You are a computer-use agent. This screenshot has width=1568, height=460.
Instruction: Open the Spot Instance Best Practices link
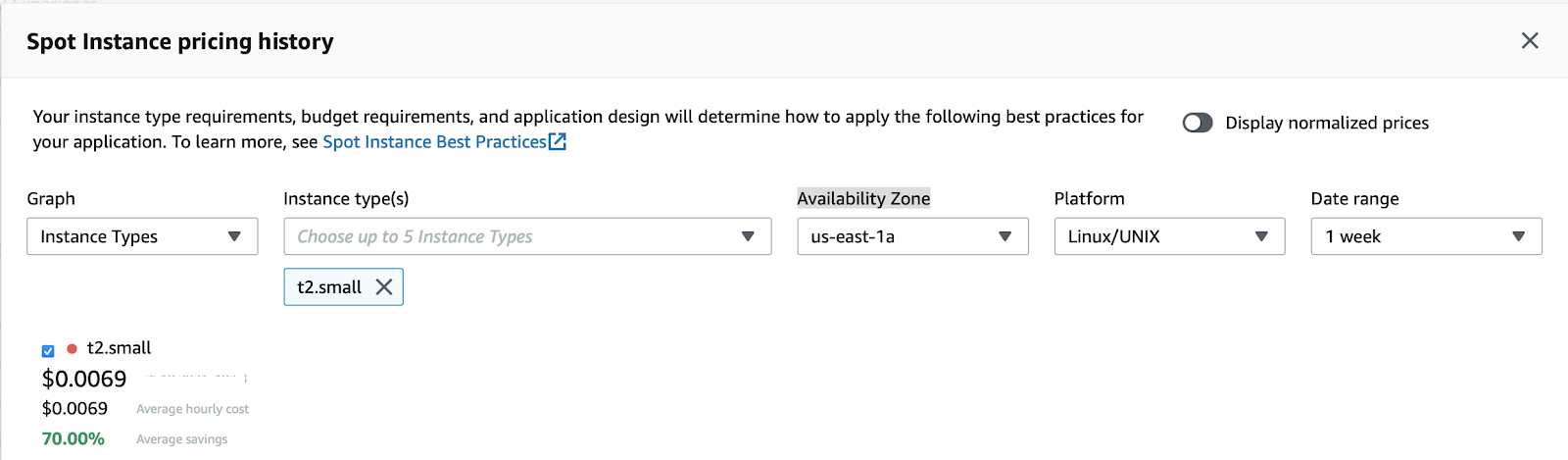(434, 142)
